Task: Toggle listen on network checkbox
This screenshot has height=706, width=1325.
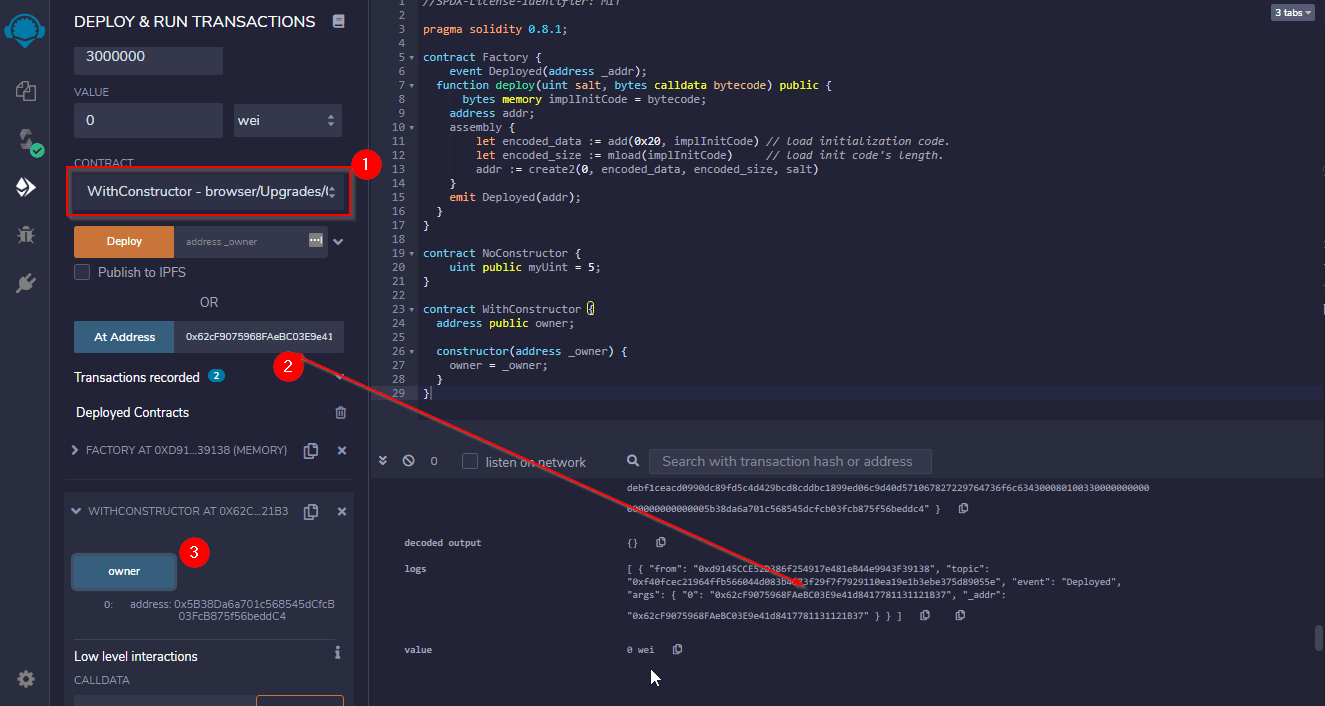Action: click(470, 461)
